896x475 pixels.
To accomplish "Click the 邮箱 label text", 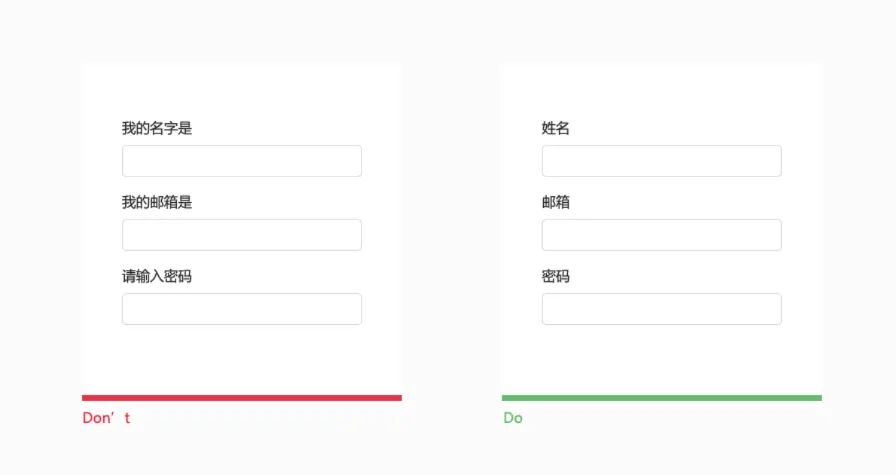I will (556, 202).
